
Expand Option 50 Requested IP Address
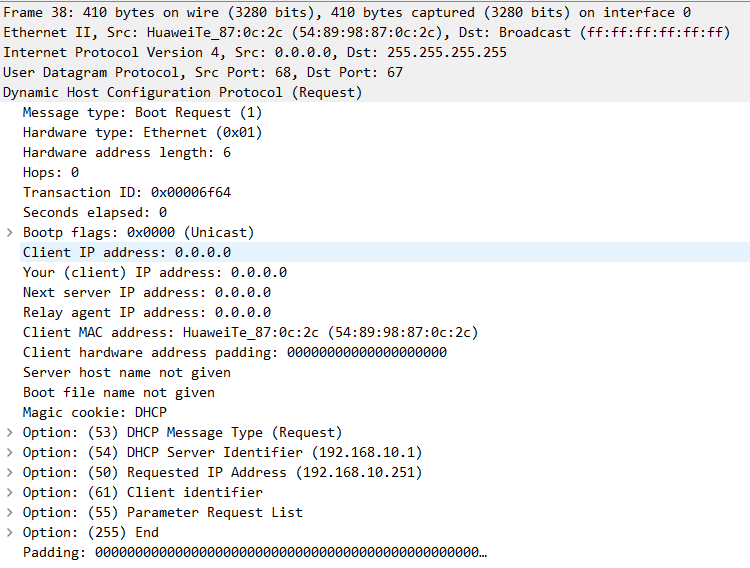pos(10,472)
